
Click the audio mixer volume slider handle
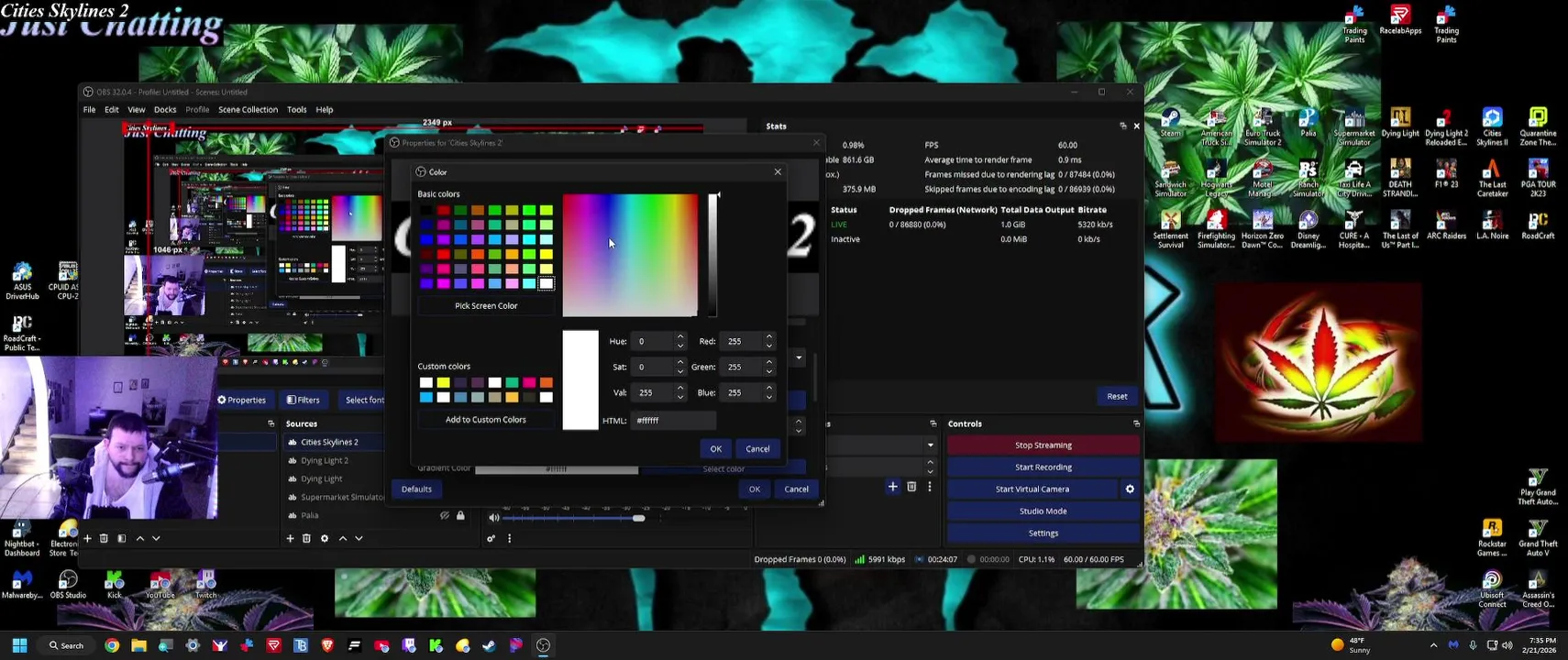point(639,518)
